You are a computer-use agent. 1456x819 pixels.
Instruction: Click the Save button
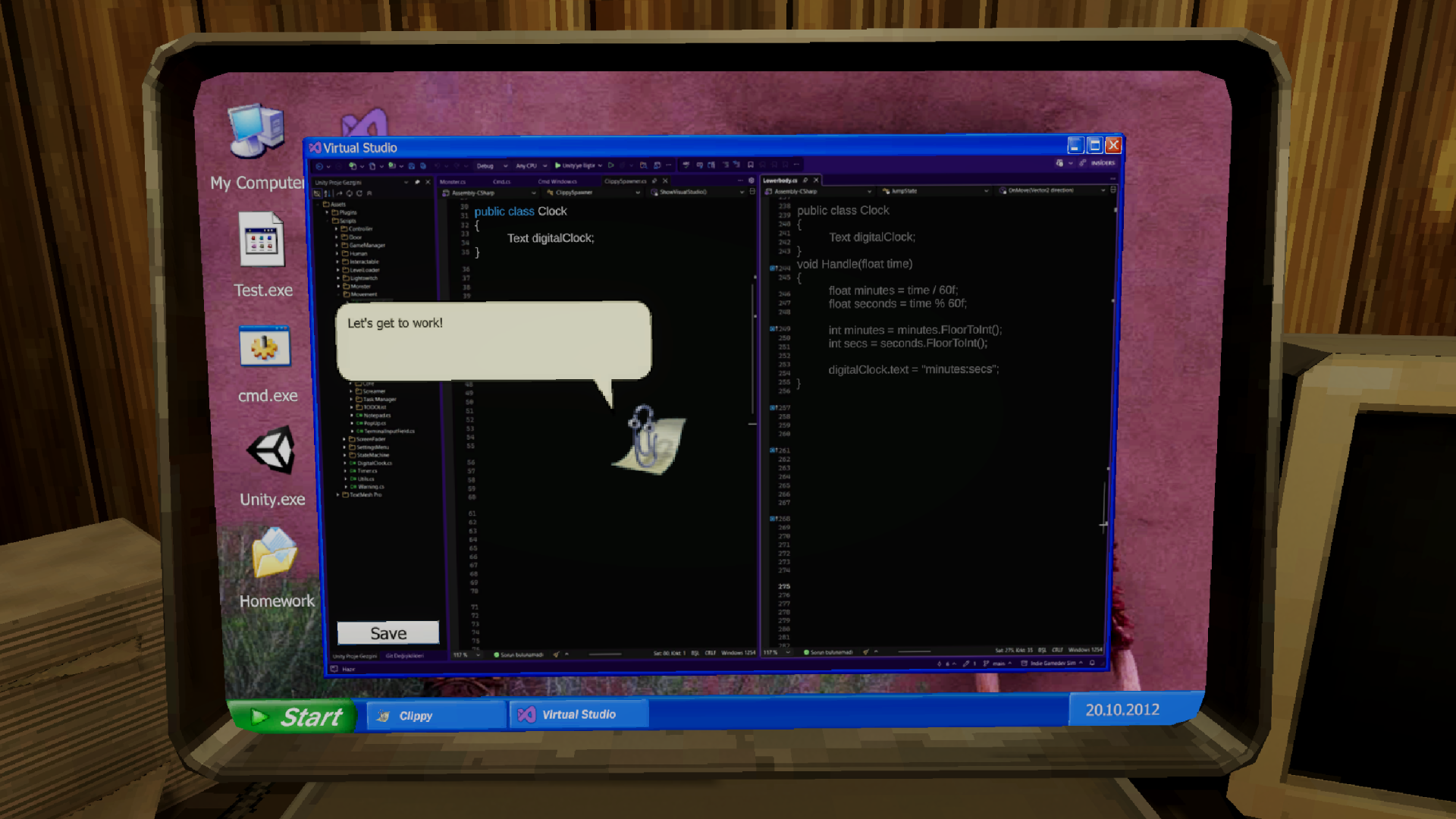388,633
